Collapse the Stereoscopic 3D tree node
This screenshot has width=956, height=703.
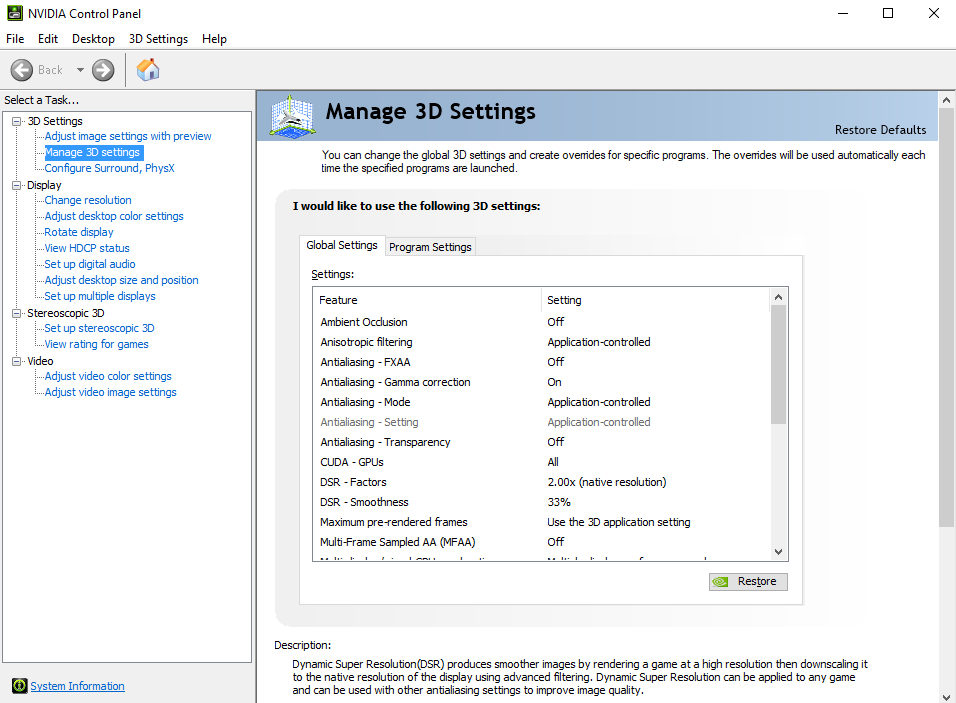click(x=17, y=313)
